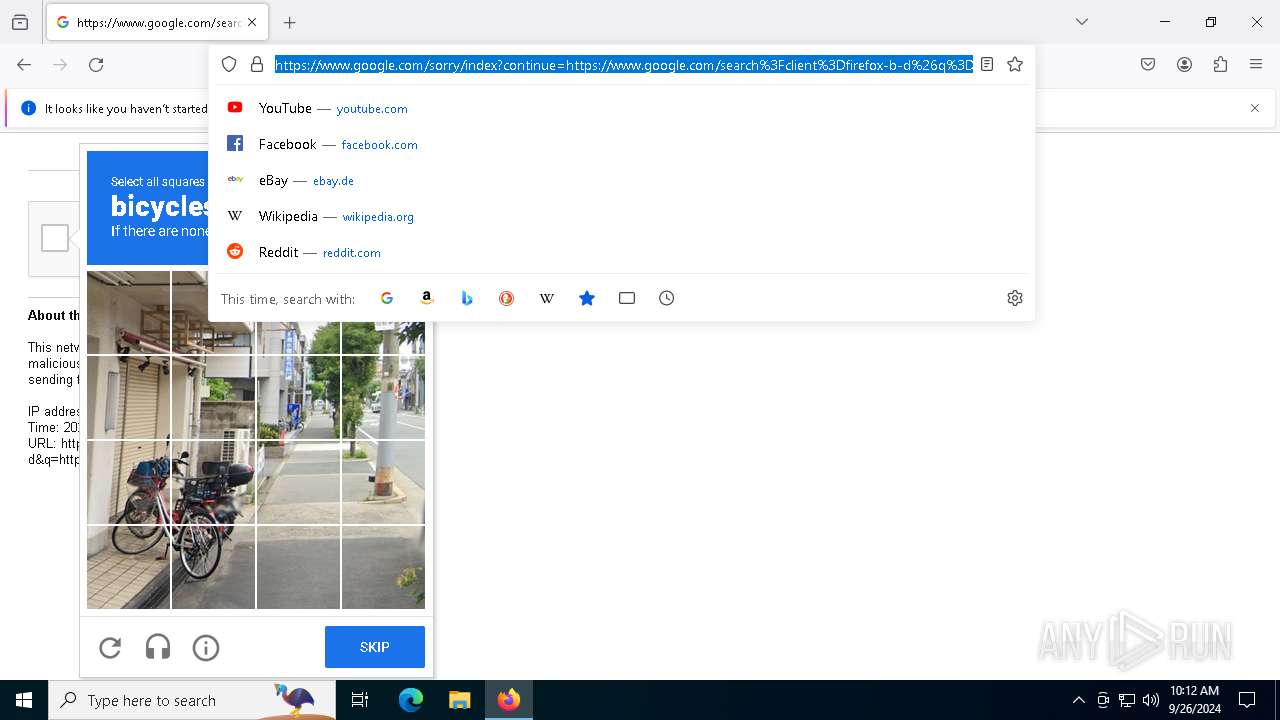Search with Google engine icon
This screenshot has height=720, width=1280.
point(387,298)
